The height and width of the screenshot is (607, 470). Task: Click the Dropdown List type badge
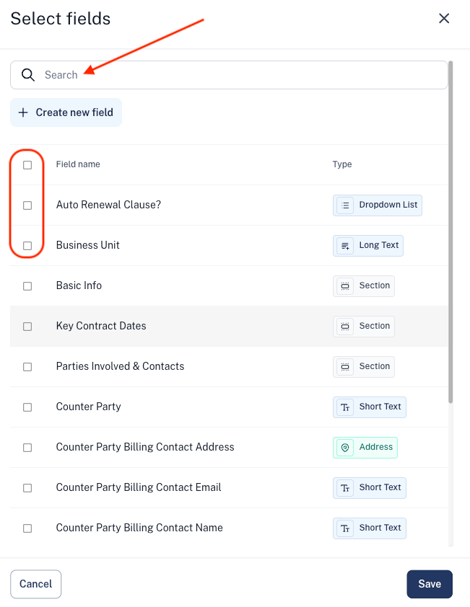(x=377, y=205)
